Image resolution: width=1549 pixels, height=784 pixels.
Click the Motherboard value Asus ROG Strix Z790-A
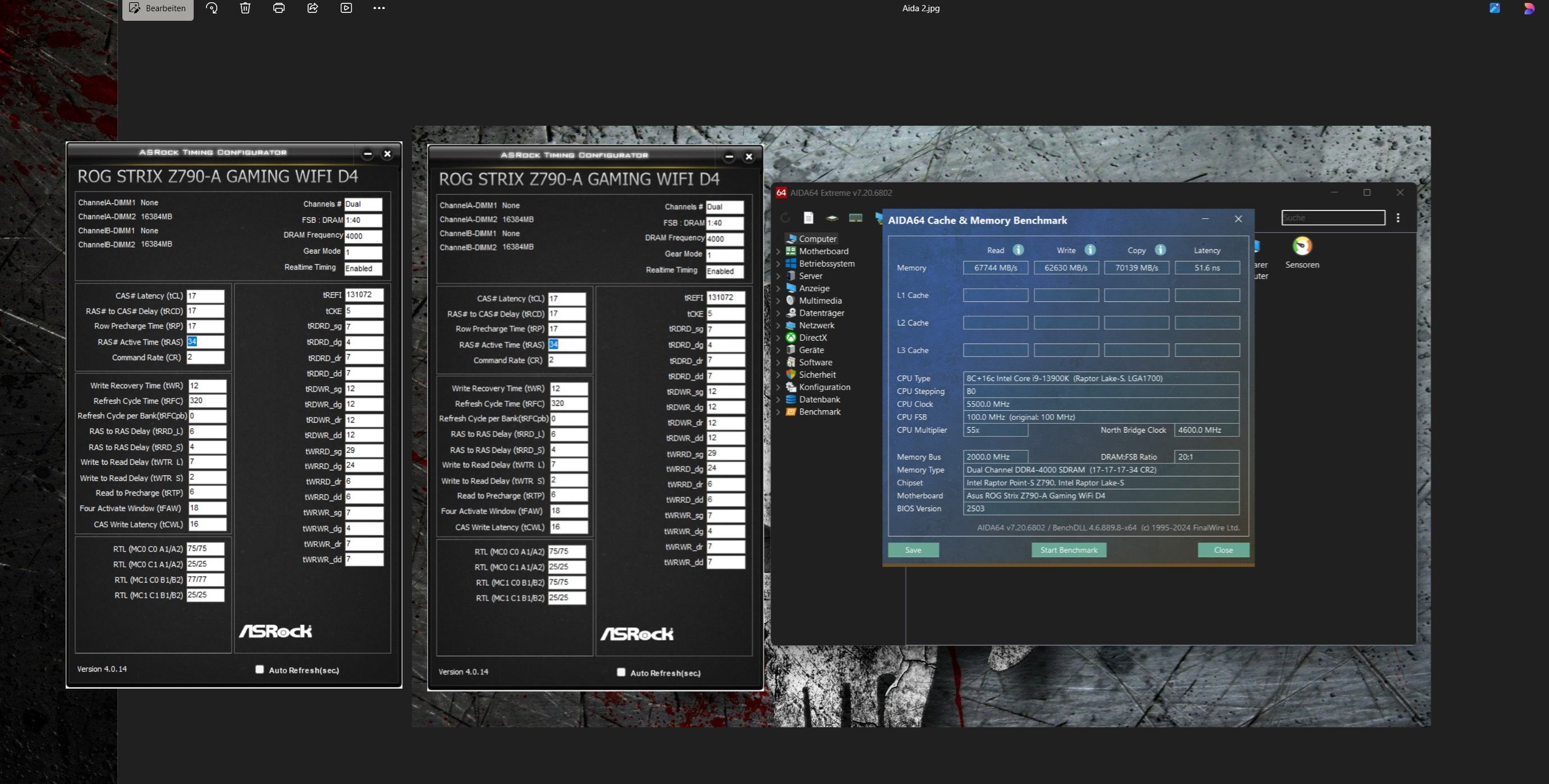1101,496
